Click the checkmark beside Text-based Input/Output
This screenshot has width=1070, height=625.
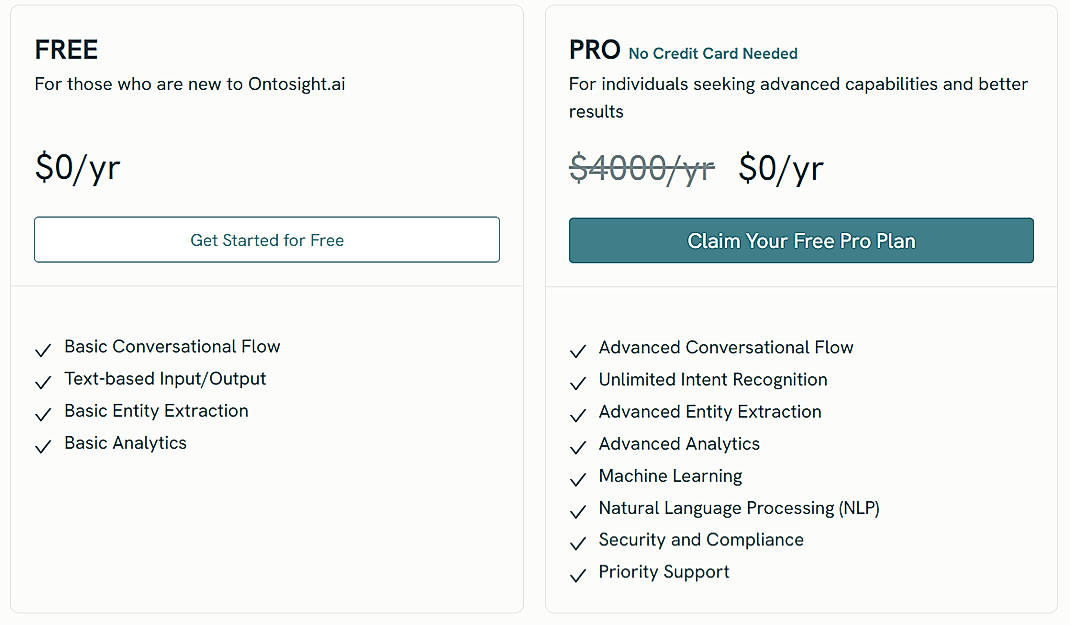tap(43, 381)
